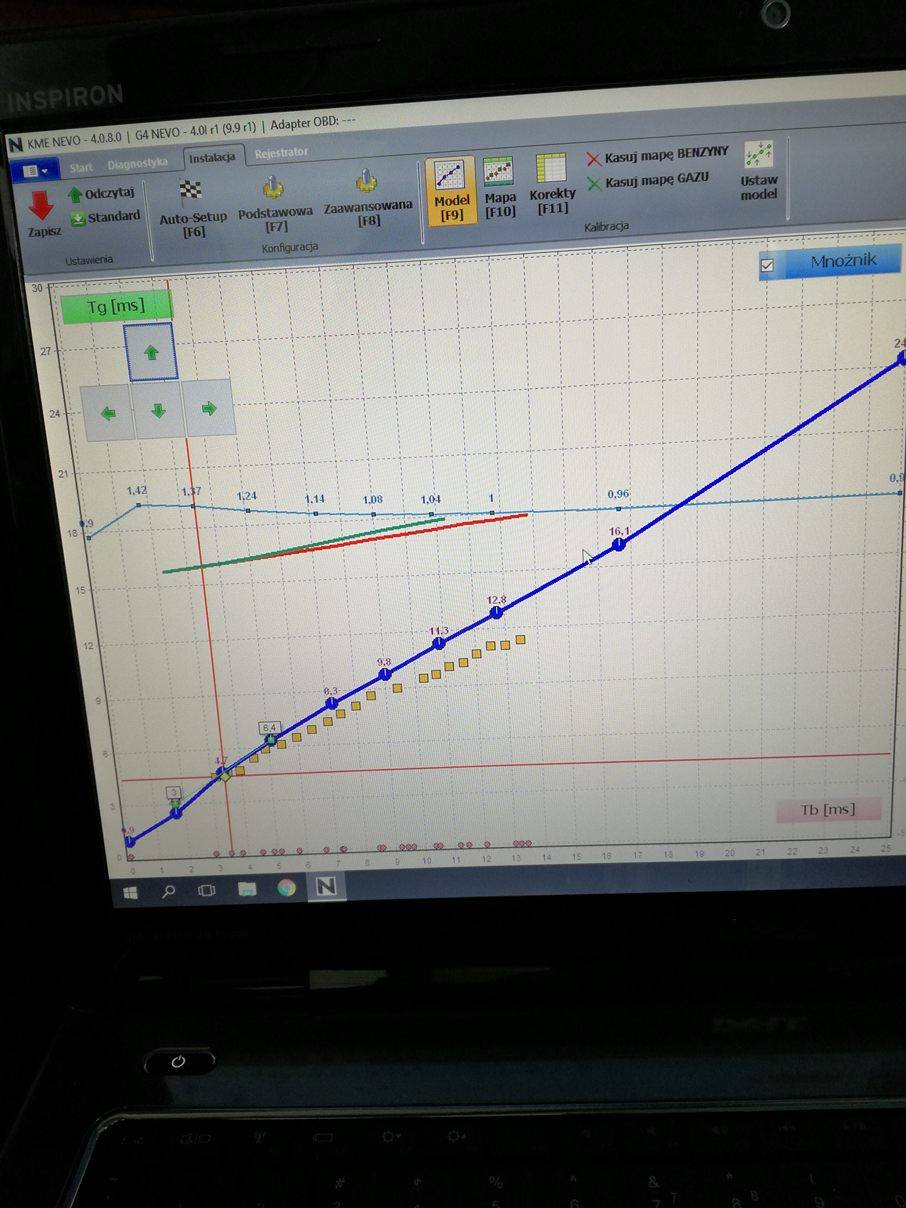The width and height of the screenshot is (906, 1208).
Task: Click Odczytaj to read controller settings
Action: click(x=102, y=194)
